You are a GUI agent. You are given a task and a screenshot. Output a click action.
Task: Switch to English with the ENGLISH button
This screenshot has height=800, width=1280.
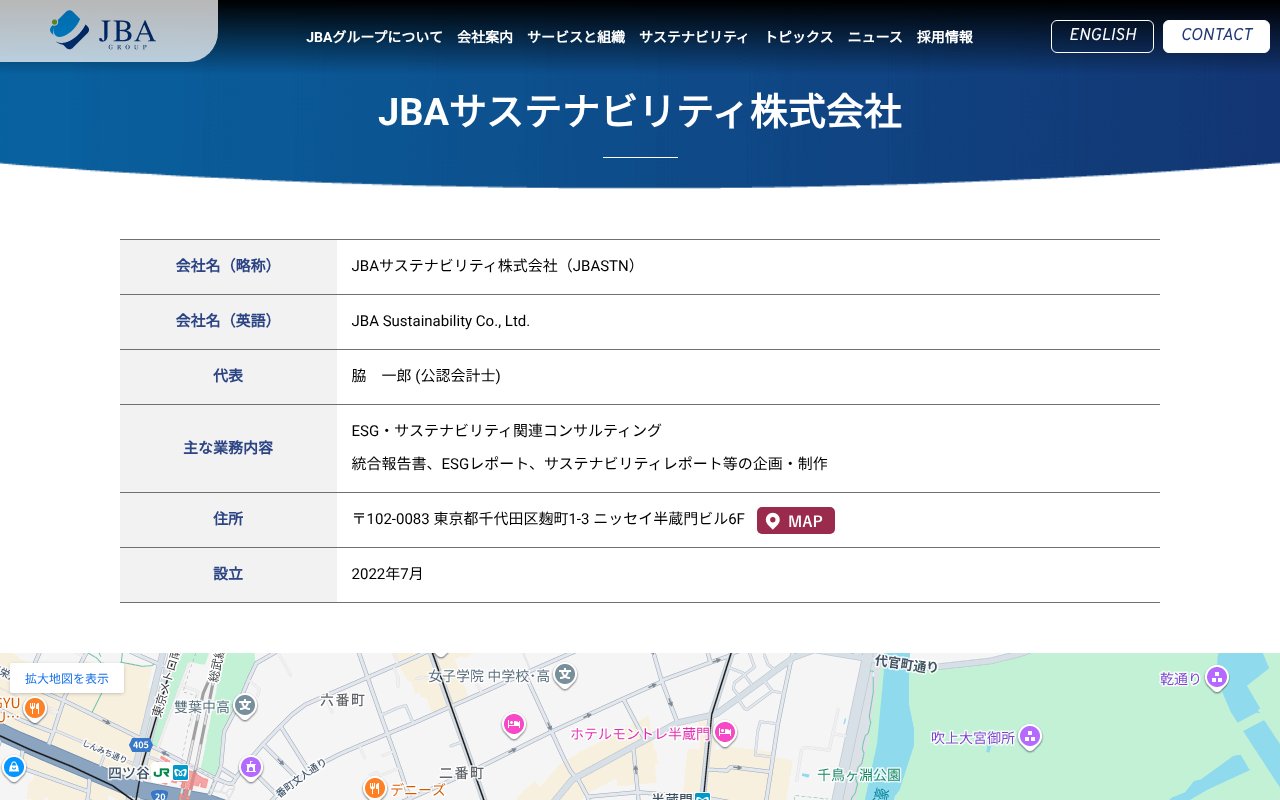1102,35
